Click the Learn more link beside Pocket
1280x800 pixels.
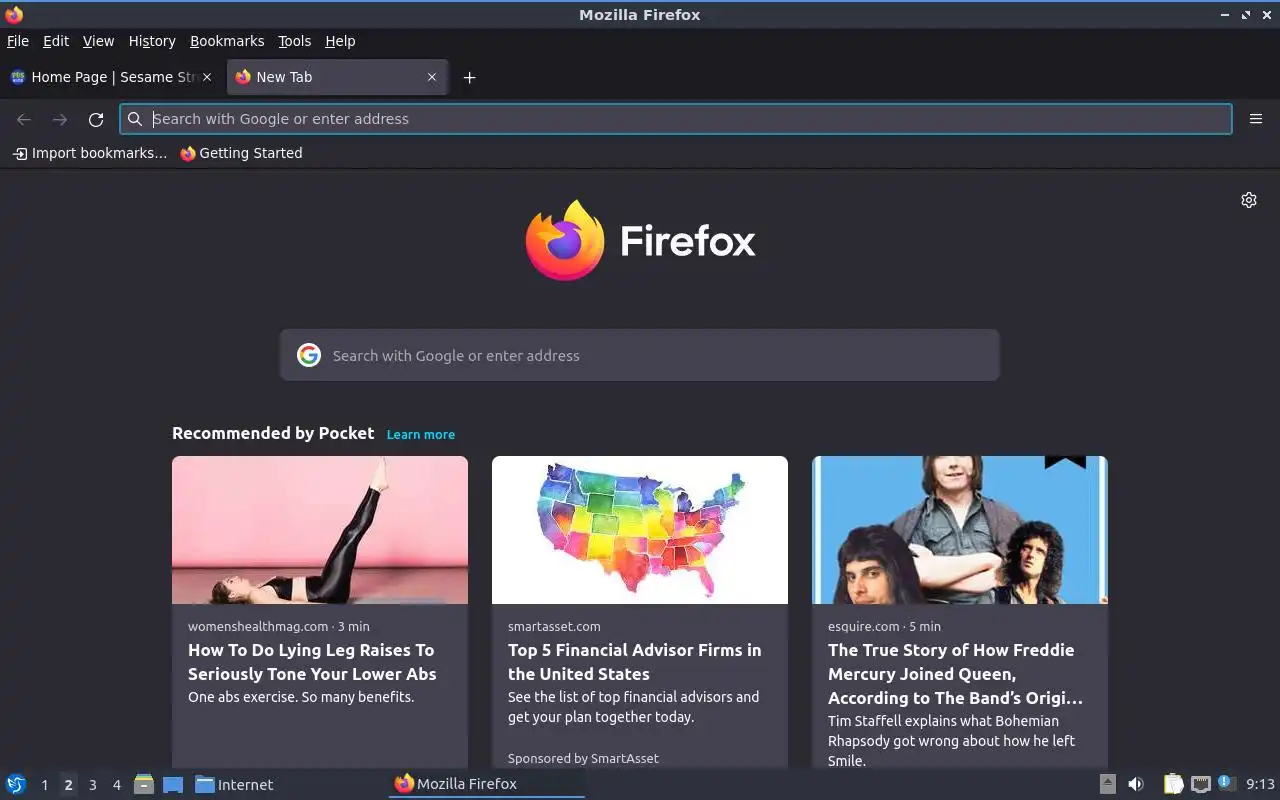click(421, 434)
